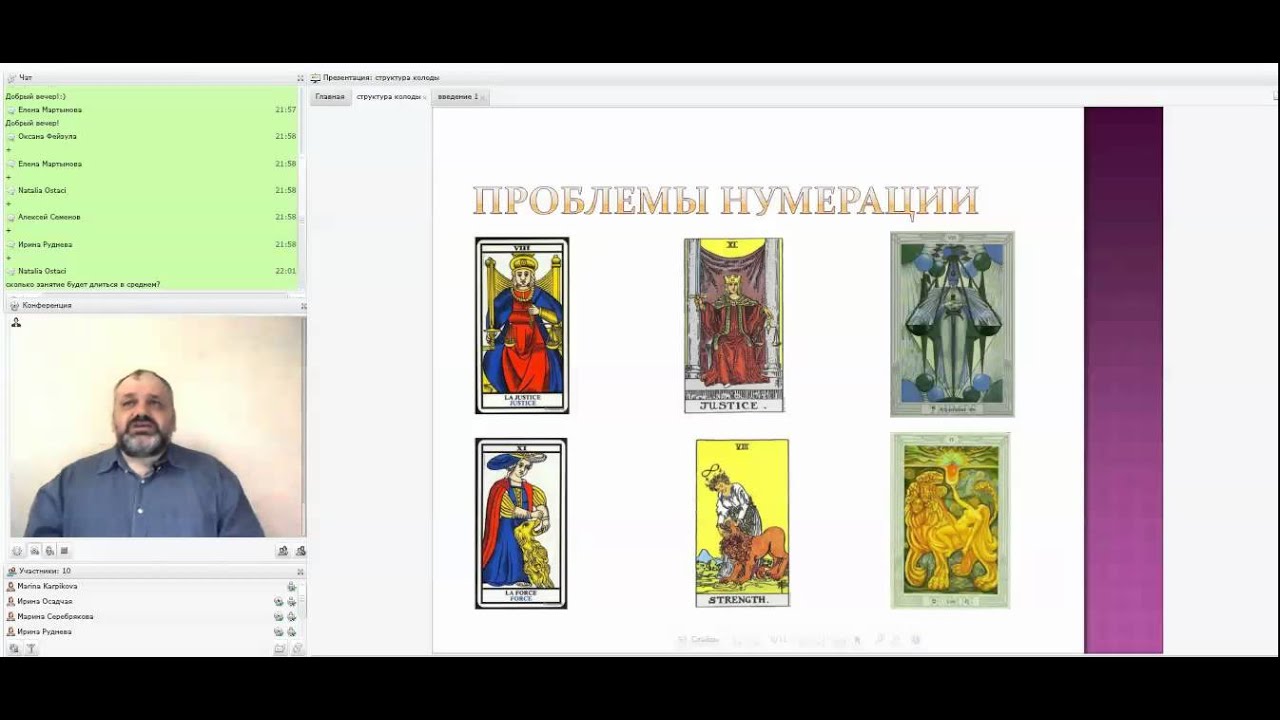Click the bottom-left first participants panel icon
The width and height of the screenshot is (1280, 720).
pos(14,649)
